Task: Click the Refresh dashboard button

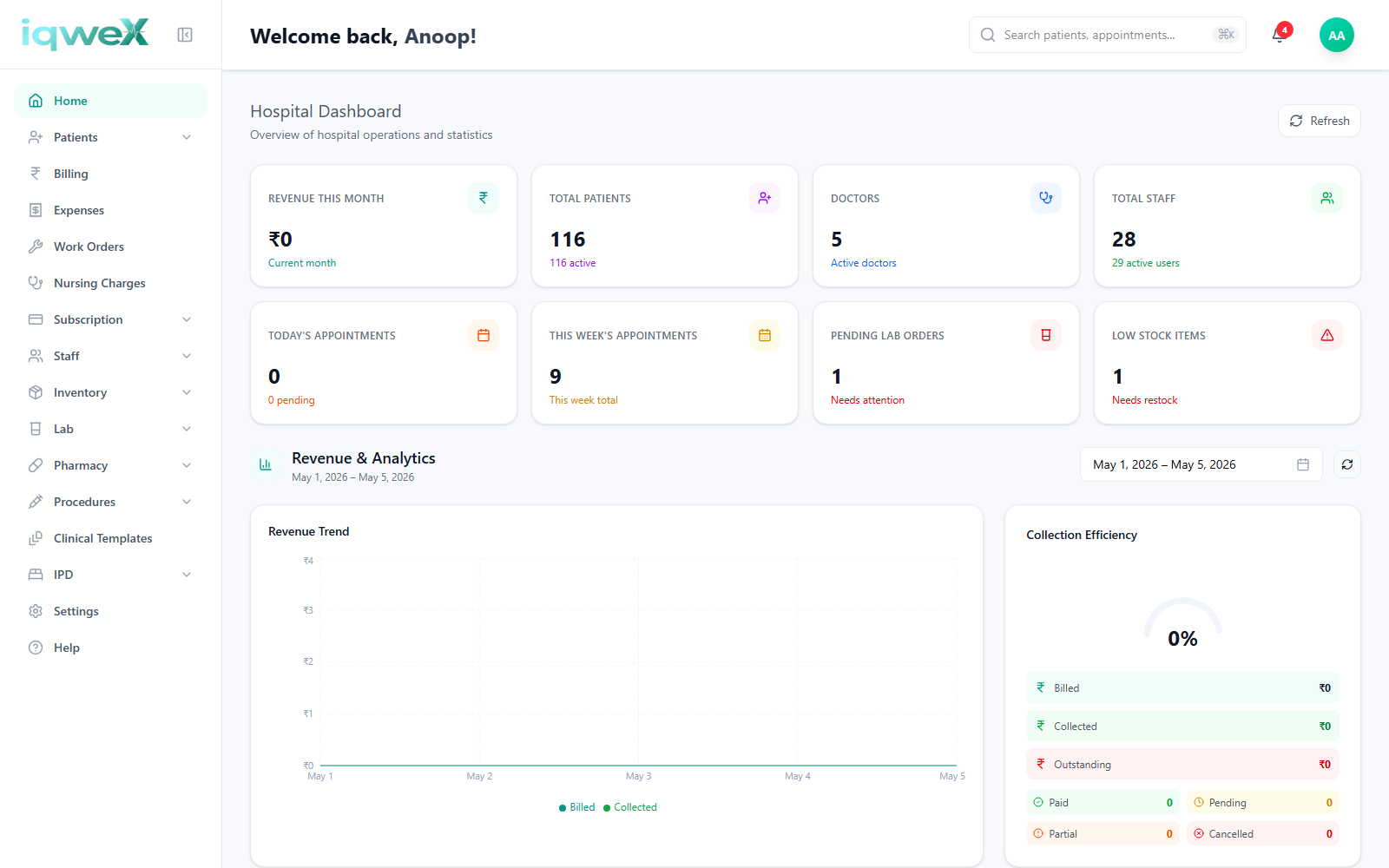Action: (1320, 121)
